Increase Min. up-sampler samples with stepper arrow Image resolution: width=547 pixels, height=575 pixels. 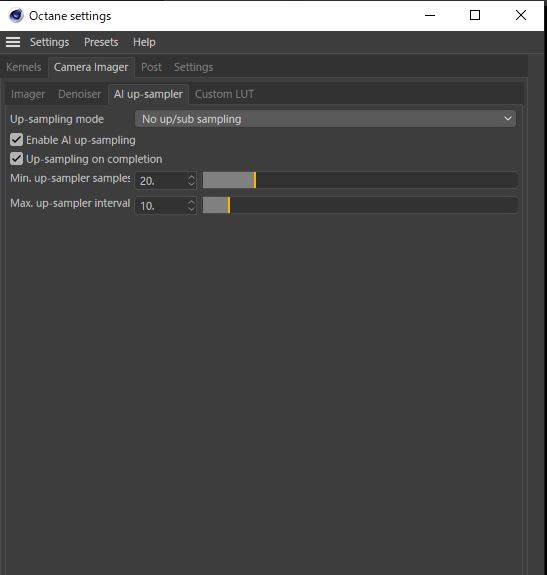(x=191, y=177)
